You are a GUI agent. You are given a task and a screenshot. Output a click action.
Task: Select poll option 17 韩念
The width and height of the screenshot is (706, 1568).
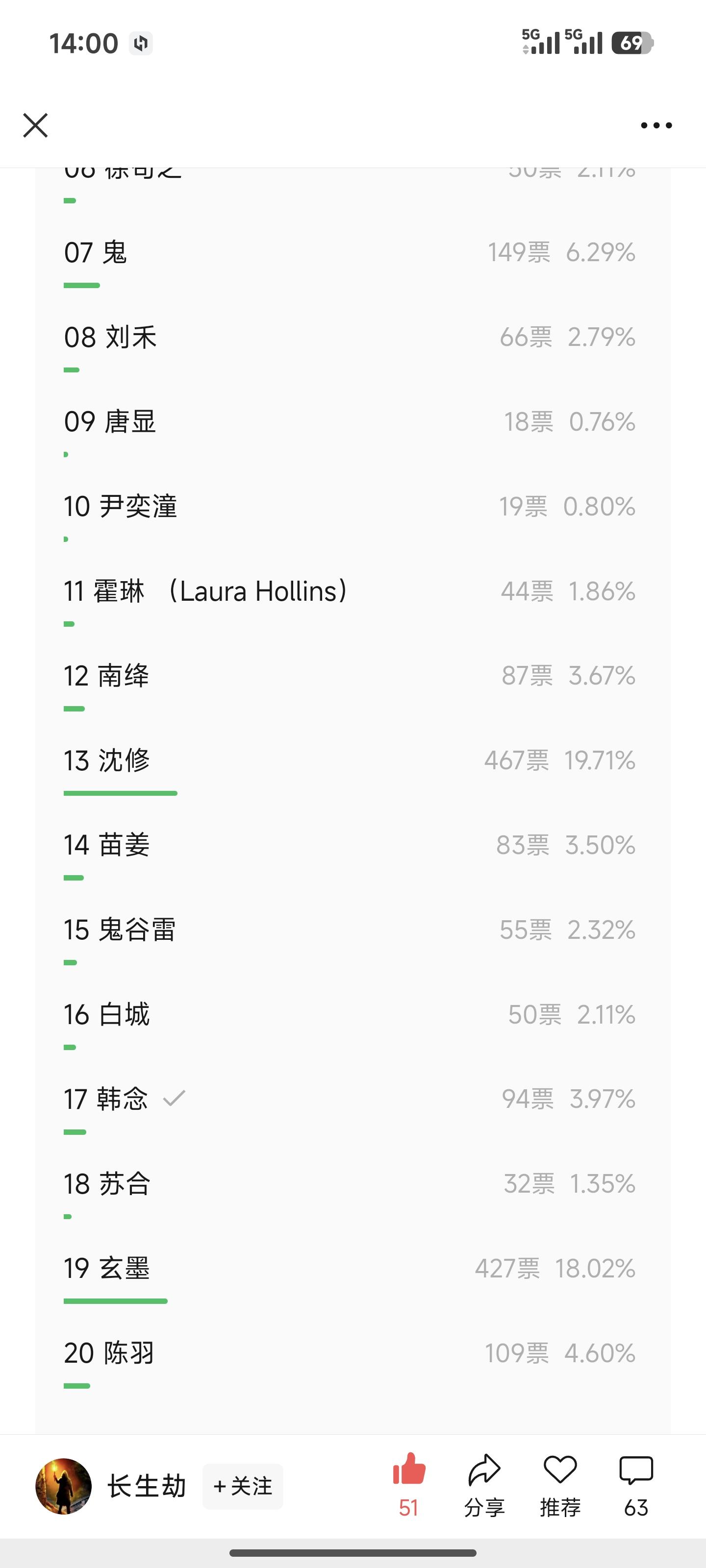click(106, 1099)
